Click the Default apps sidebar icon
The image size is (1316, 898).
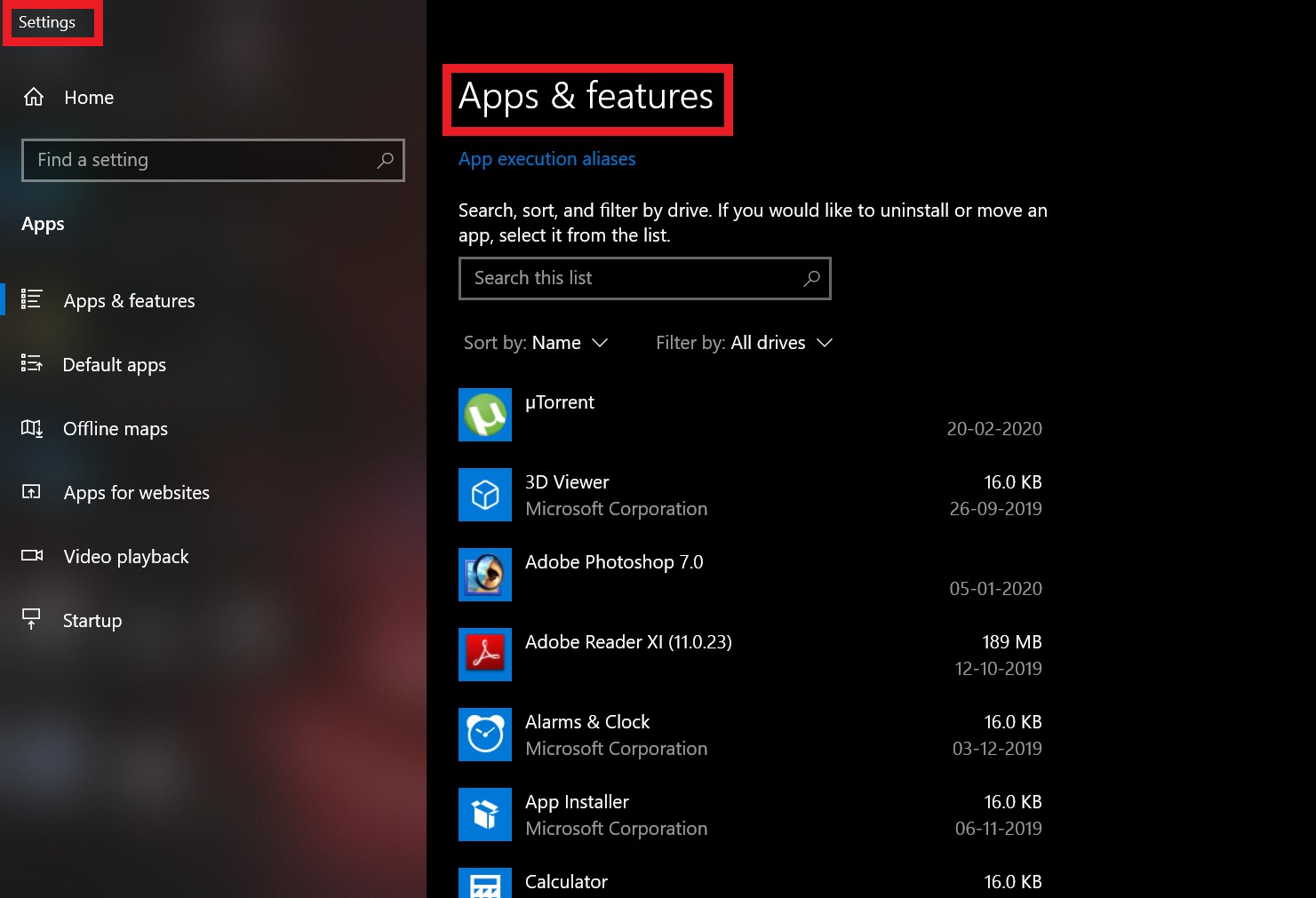click(32, 363)
